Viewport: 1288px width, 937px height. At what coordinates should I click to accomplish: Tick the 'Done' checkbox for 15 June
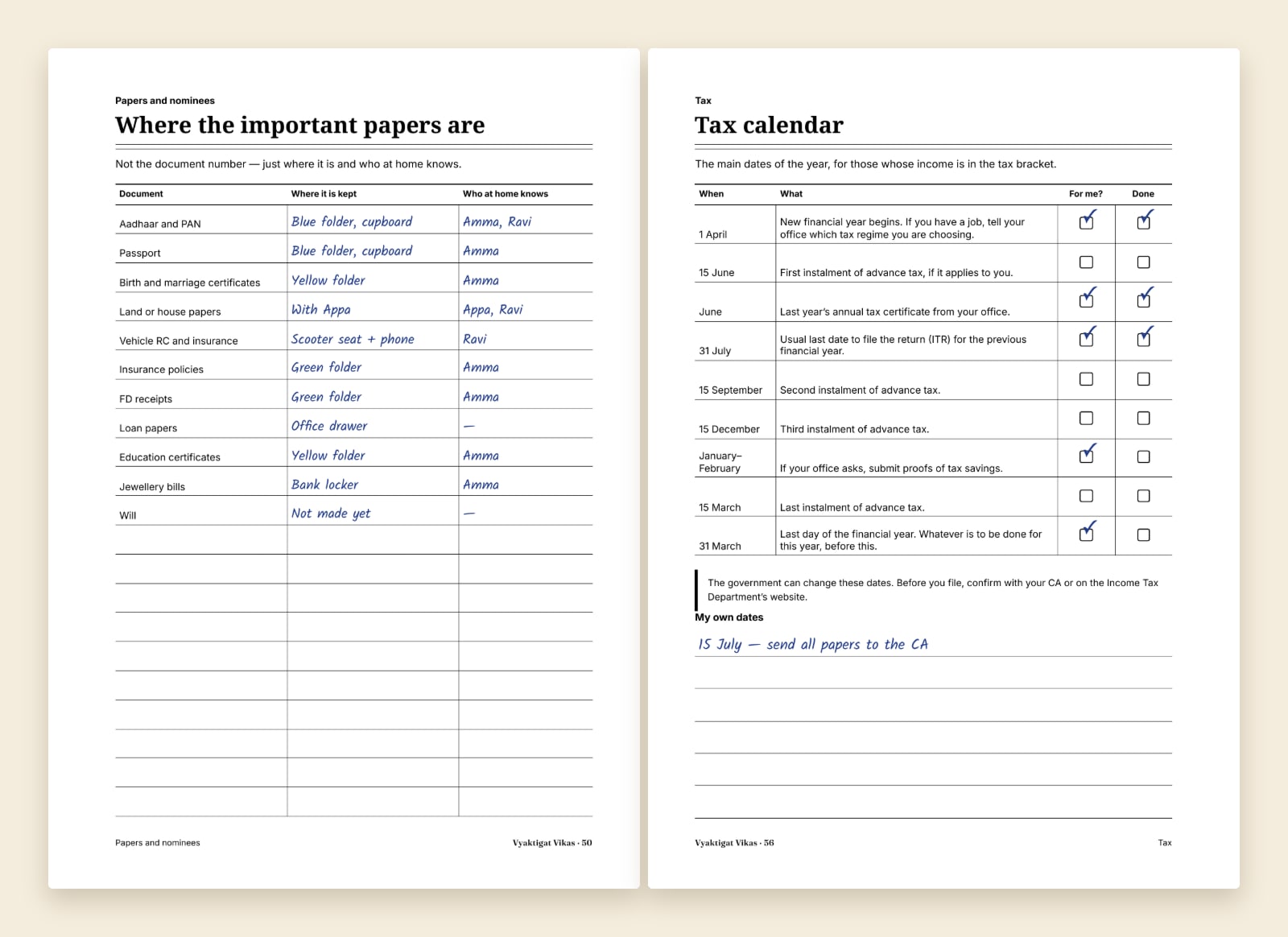click(x=1143, y=262)
